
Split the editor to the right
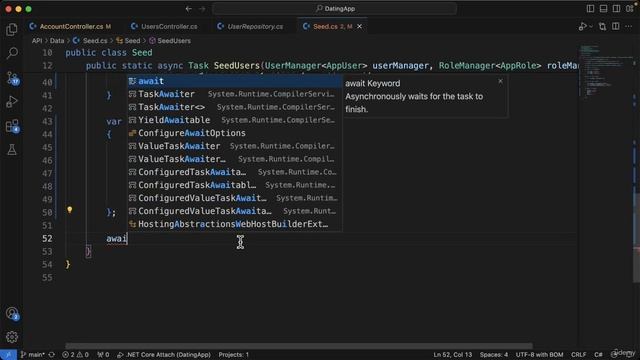[616, 27]
